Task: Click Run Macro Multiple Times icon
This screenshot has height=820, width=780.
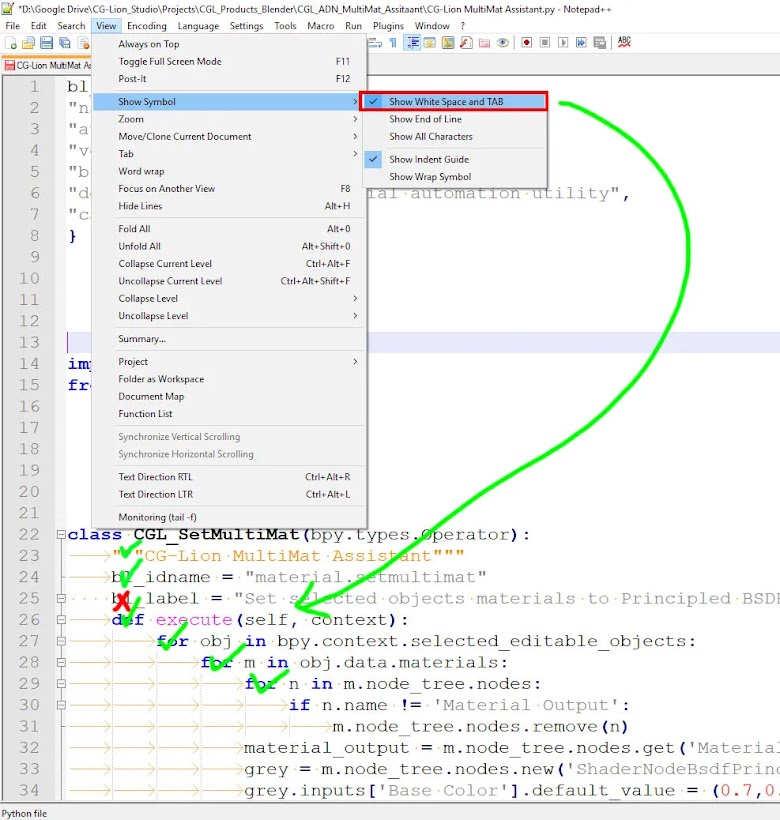Action: point(581,43)
